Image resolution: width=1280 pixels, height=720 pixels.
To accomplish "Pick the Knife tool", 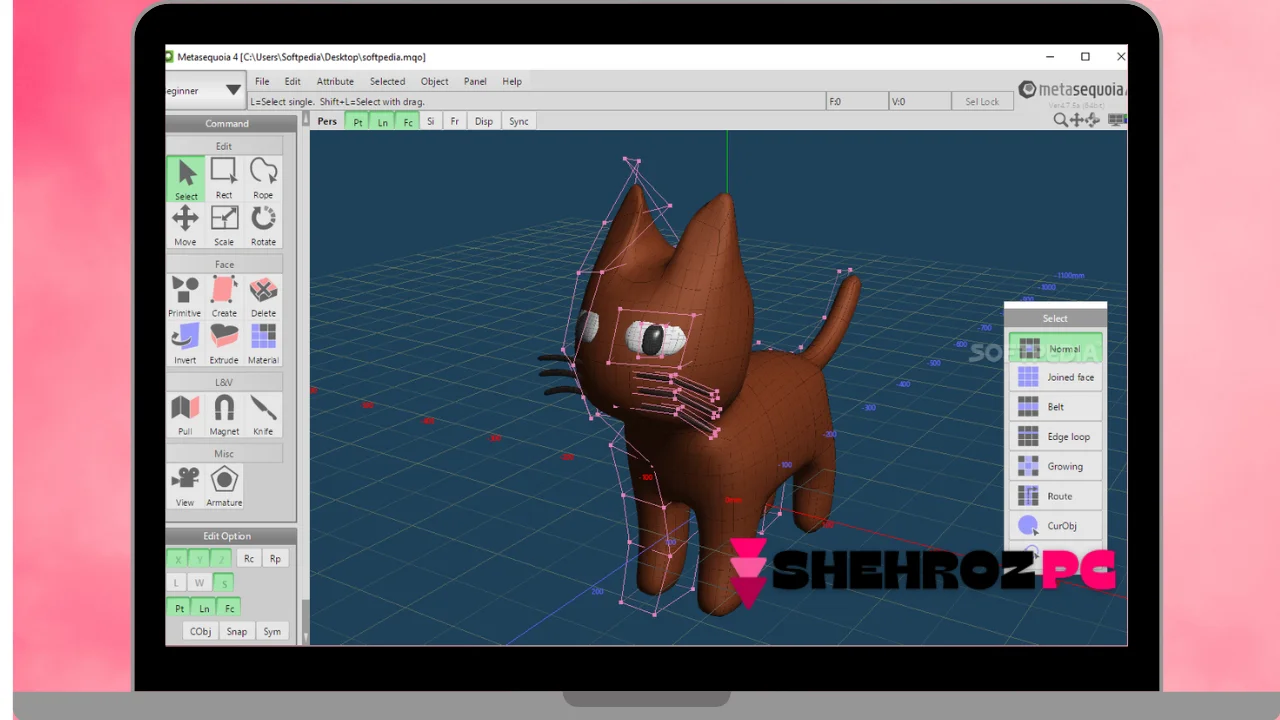I will point(263,415).
